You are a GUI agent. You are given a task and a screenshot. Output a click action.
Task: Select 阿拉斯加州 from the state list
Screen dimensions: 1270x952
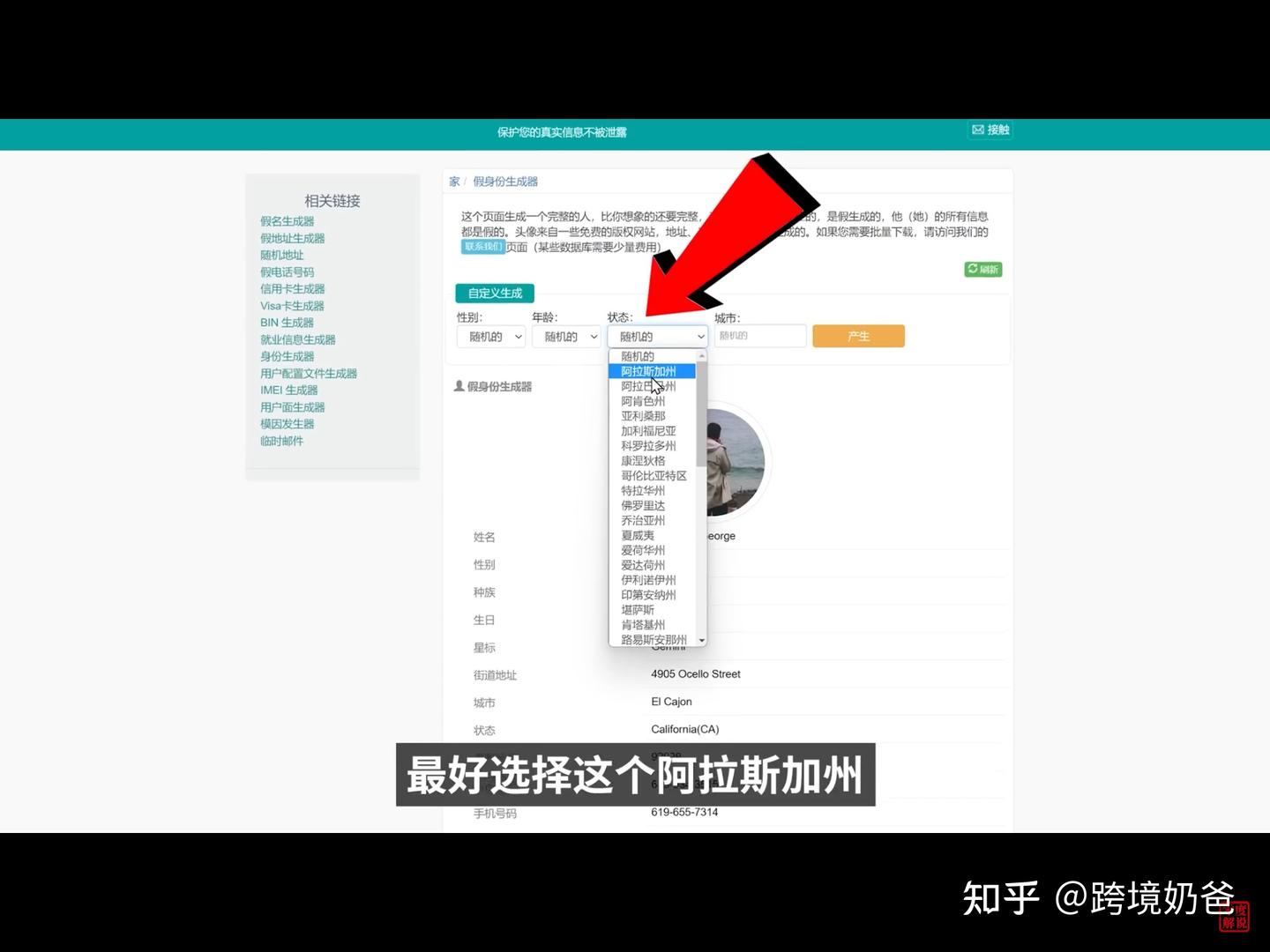click(x=650, y=371)
